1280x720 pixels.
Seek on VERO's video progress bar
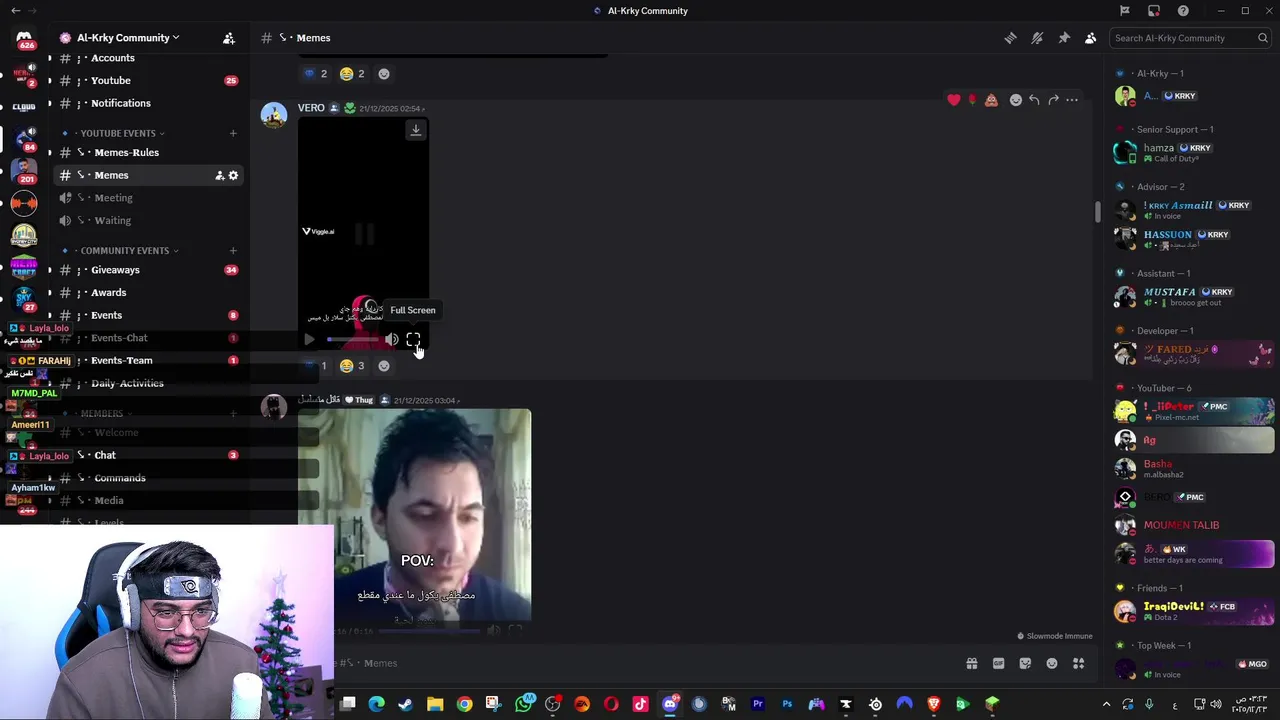pos(353,340)
